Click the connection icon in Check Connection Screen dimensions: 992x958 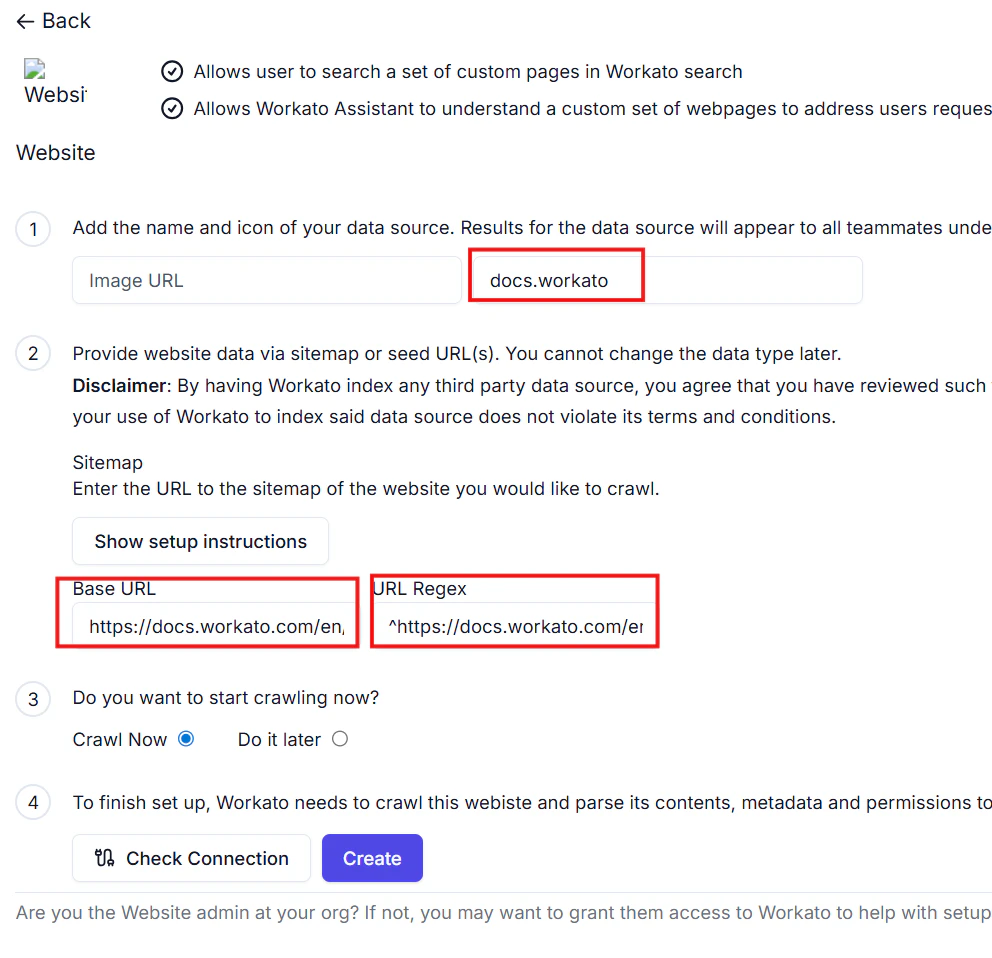tap(104, 858)
